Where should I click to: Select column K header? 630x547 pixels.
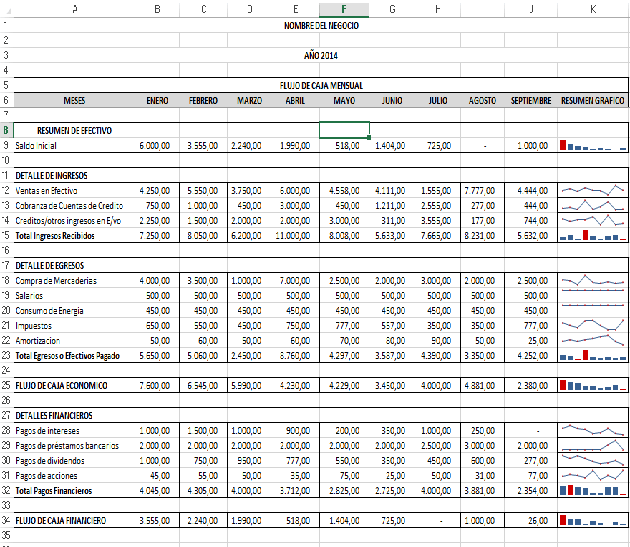pos(593,9)
